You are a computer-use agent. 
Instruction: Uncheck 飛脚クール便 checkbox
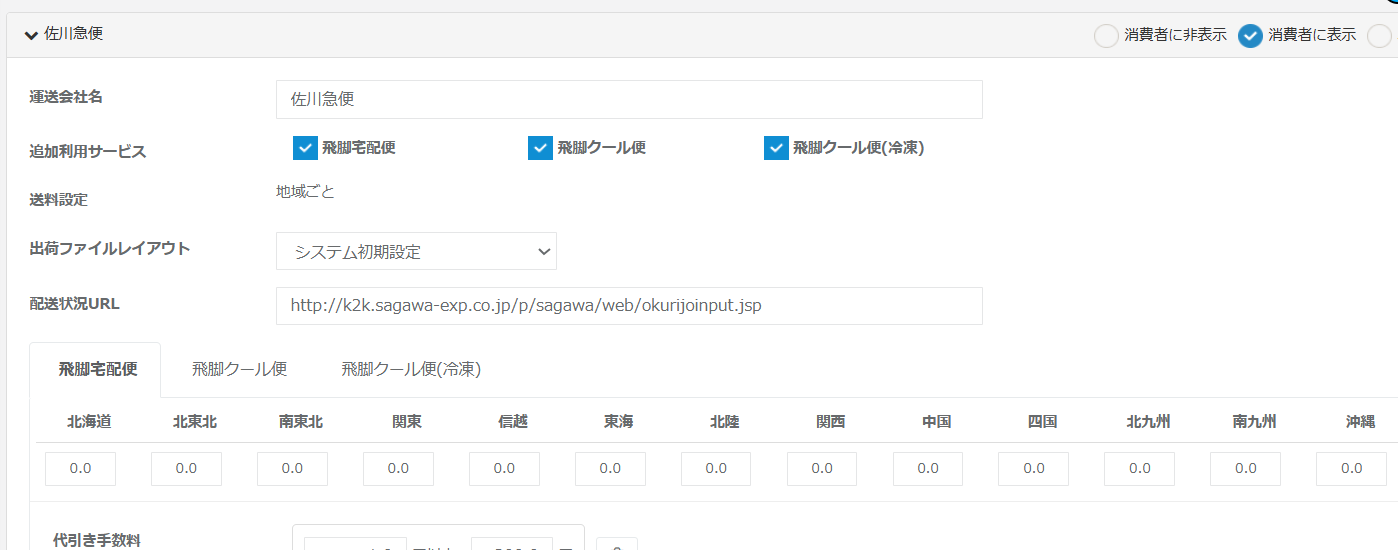point(540,148)
